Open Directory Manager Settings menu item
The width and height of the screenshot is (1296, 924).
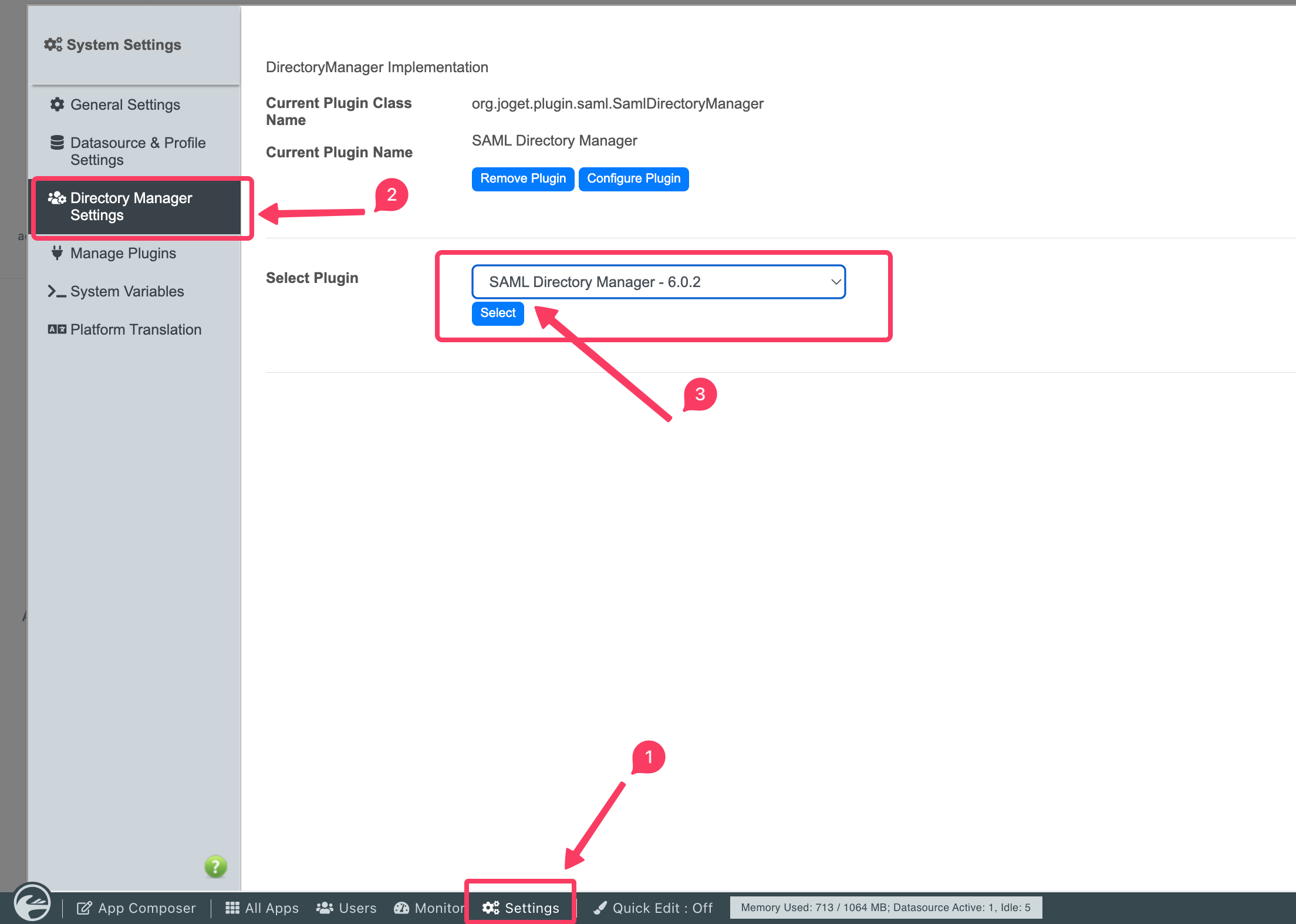(x=131, y=207)
